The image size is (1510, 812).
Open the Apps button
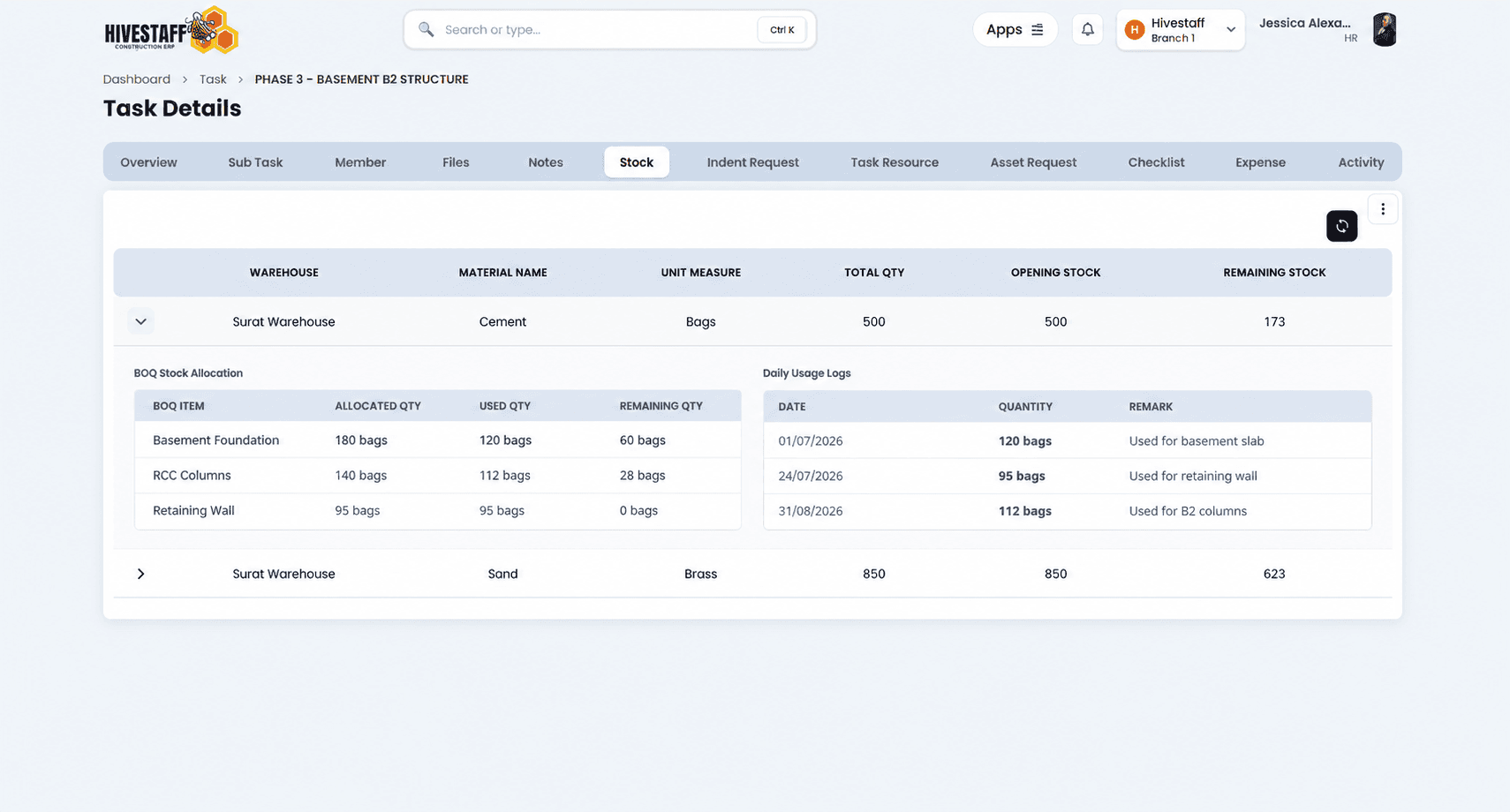pyautogui.click(x=1015, y=29)
